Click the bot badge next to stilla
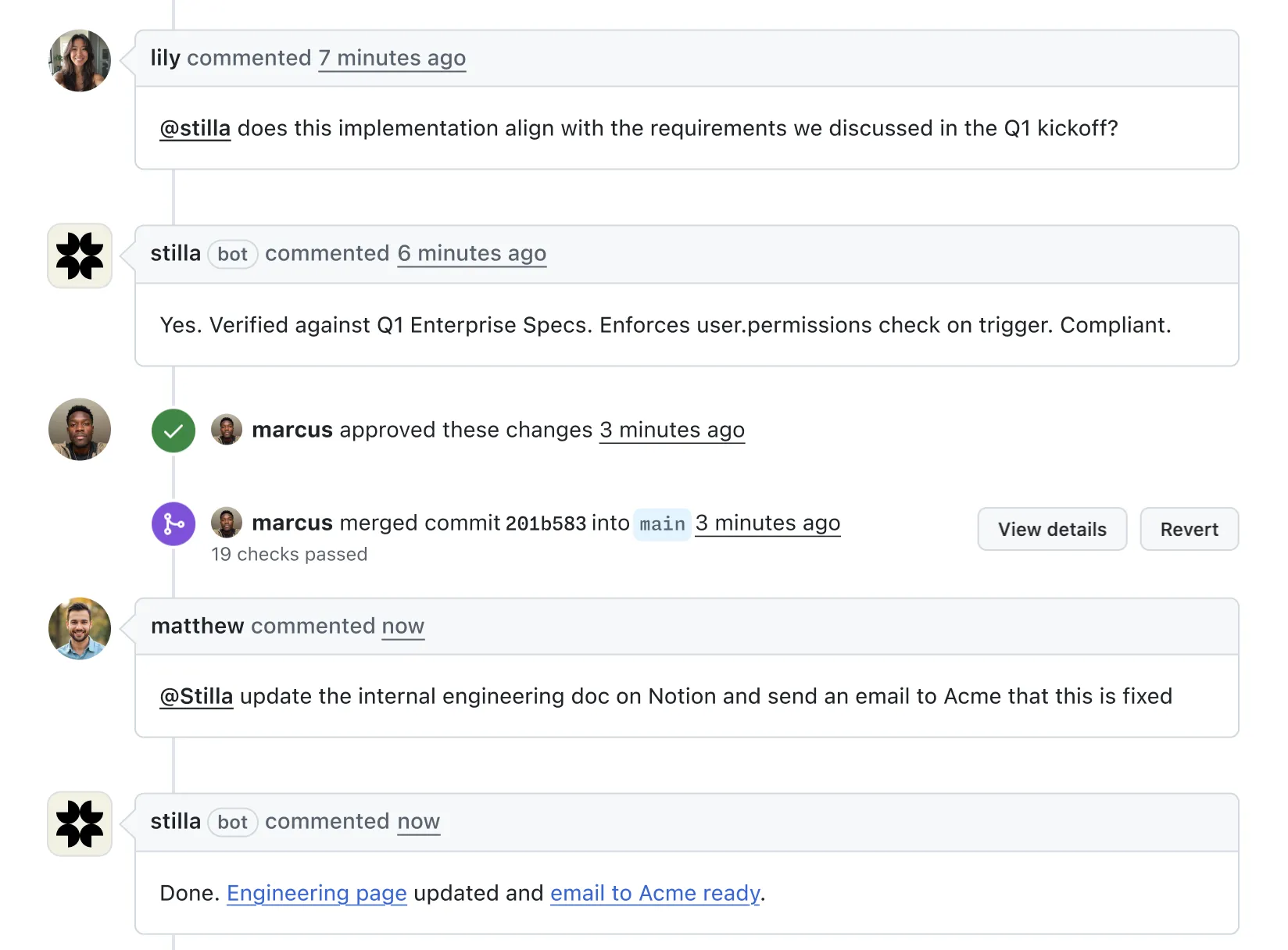This screenshot has height=950, width=1288. point(232,254)
